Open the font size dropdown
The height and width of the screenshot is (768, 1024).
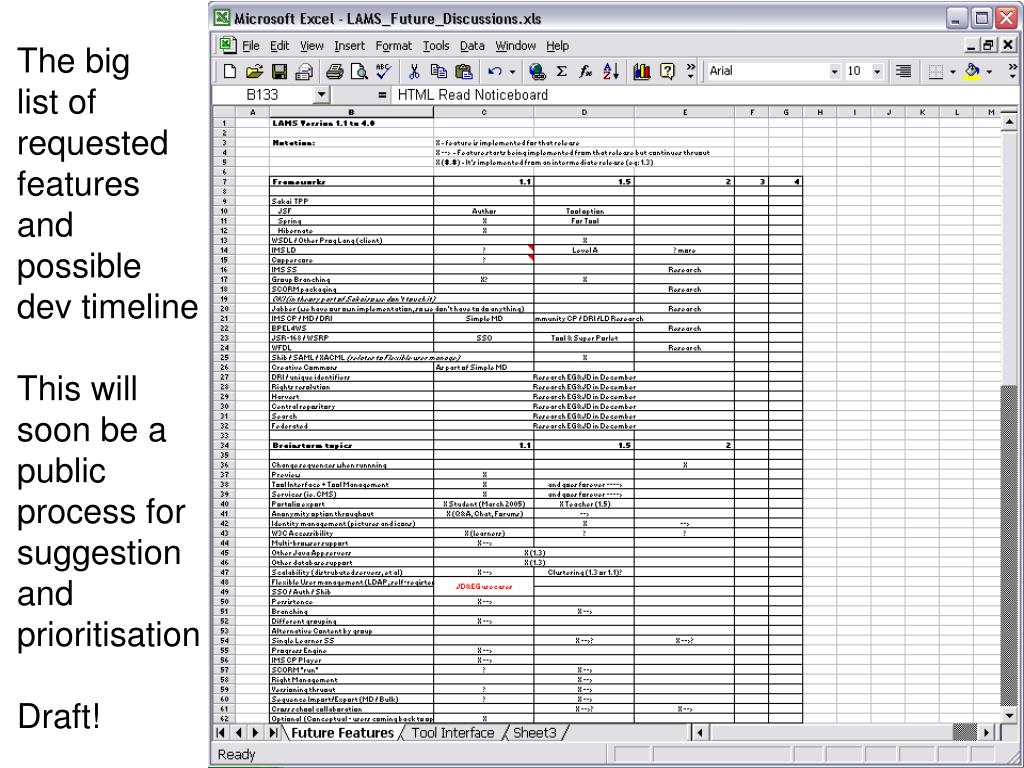[x=878, y=71]
